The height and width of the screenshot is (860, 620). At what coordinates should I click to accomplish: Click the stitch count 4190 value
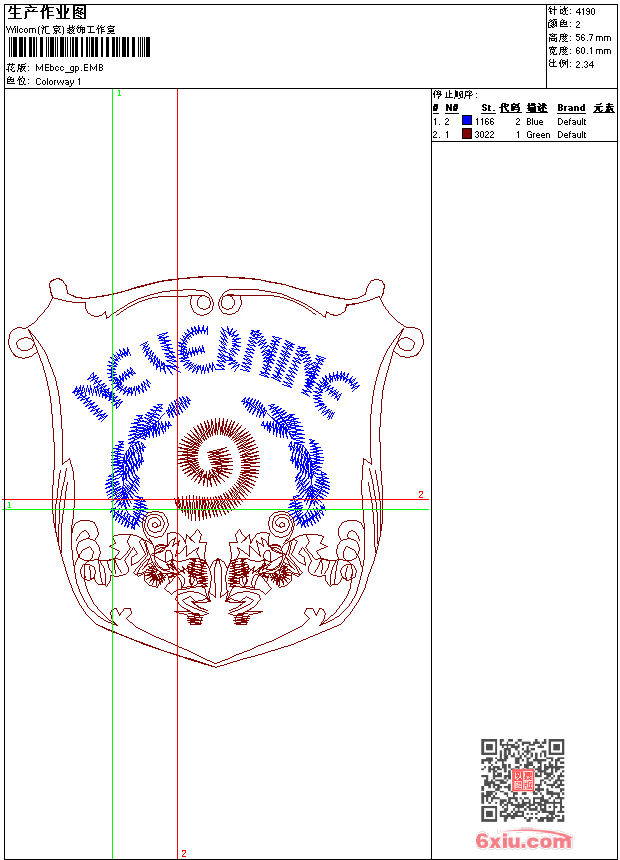coord(585,12)
